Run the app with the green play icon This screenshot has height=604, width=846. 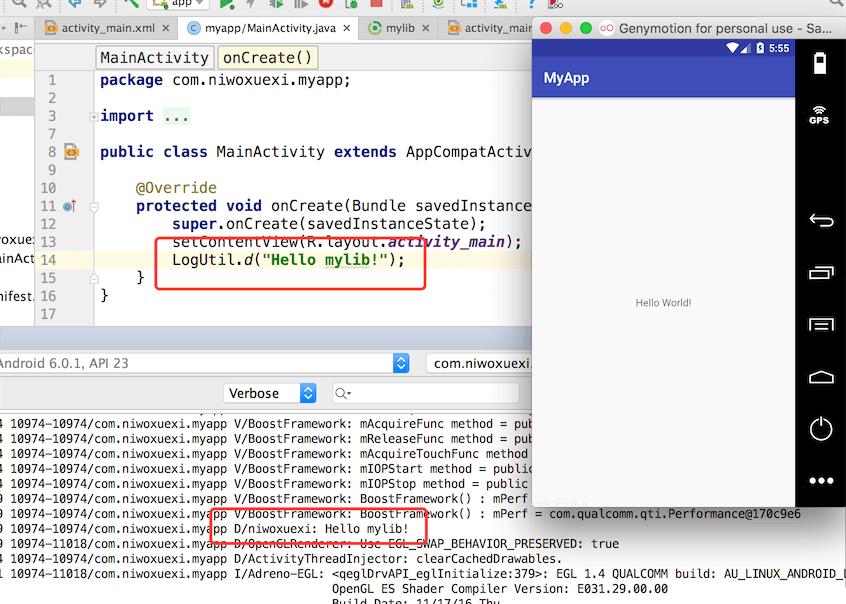coord(226,4)
